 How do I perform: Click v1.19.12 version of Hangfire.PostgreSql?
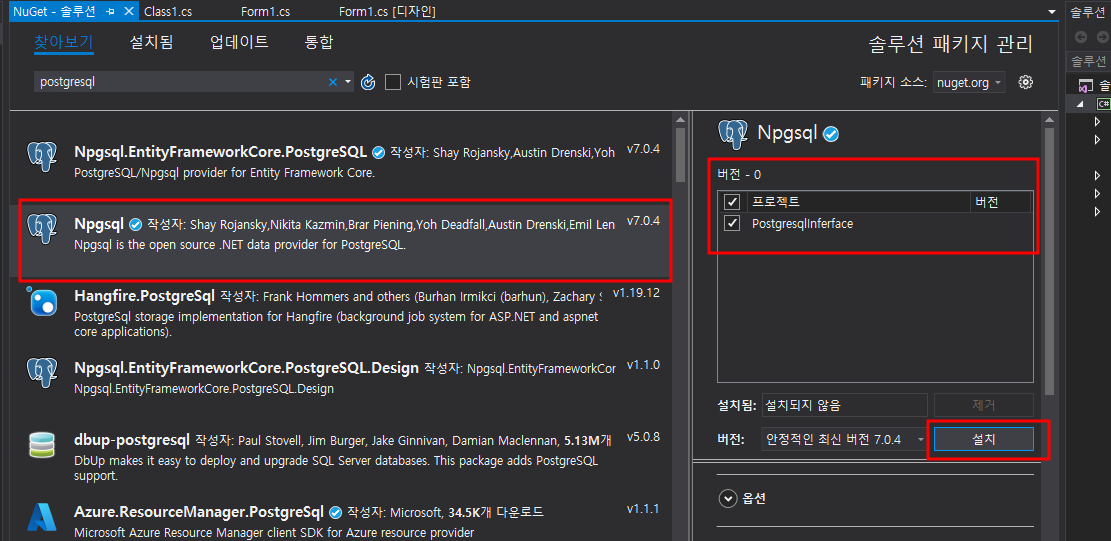point(636,292)
